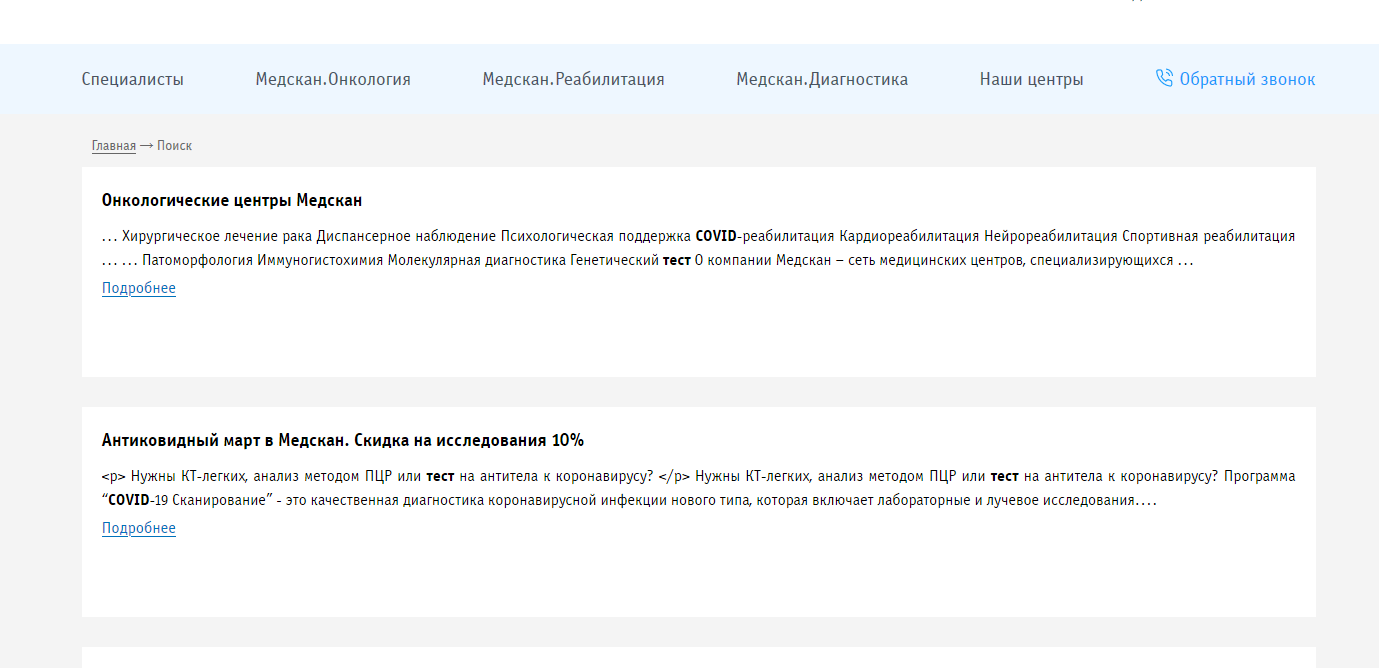Click Подробнее under Онкологические центры Медскан
The height and width of the screenshot is (668, 1379).
click(138, 288)
